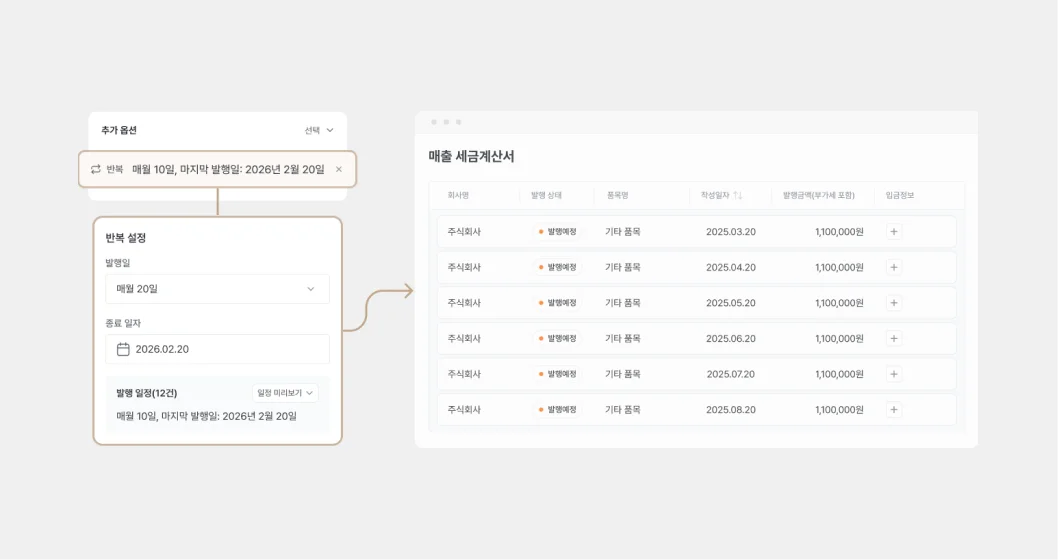Click 발행예정 status badge in 2025.03.20 row
Screen dimensions: 1058x560
pyautogui.click(x=557, y=232)
